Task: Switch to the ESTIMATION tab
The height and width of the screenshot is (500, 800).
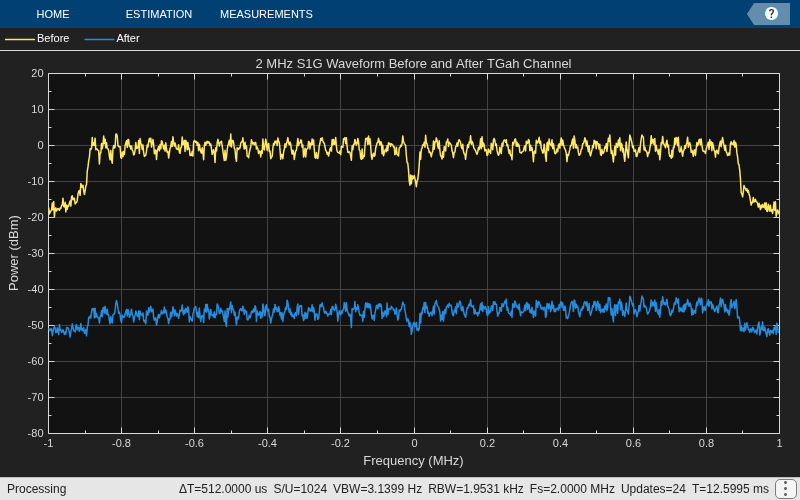Action: coord(159,14)
